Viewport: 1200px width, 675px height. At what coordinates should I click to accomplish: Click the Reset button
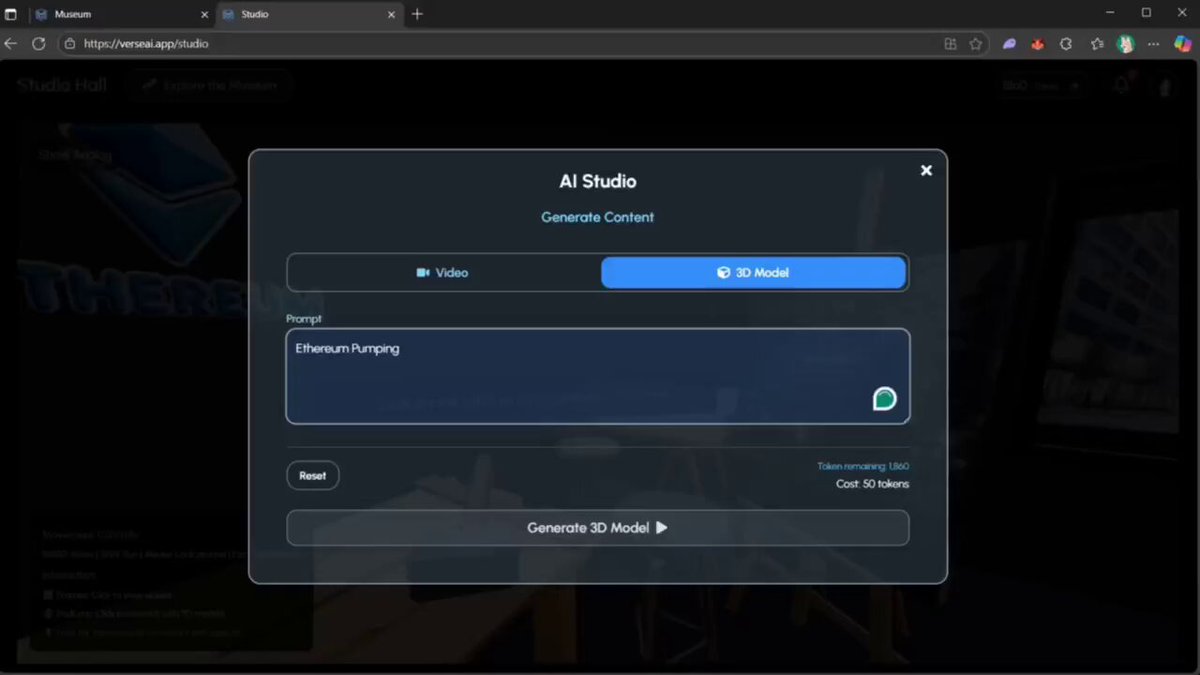313,476
